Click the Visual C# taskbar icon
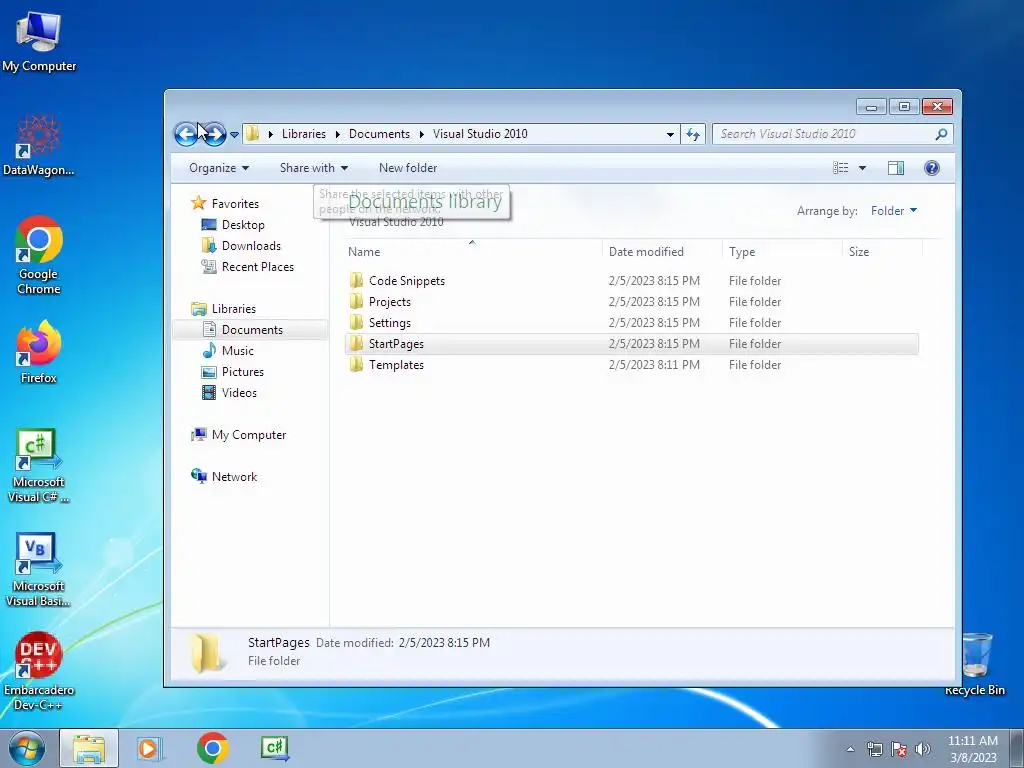Viewport: 1024px width, 768px height. click(x=274, y=748)
